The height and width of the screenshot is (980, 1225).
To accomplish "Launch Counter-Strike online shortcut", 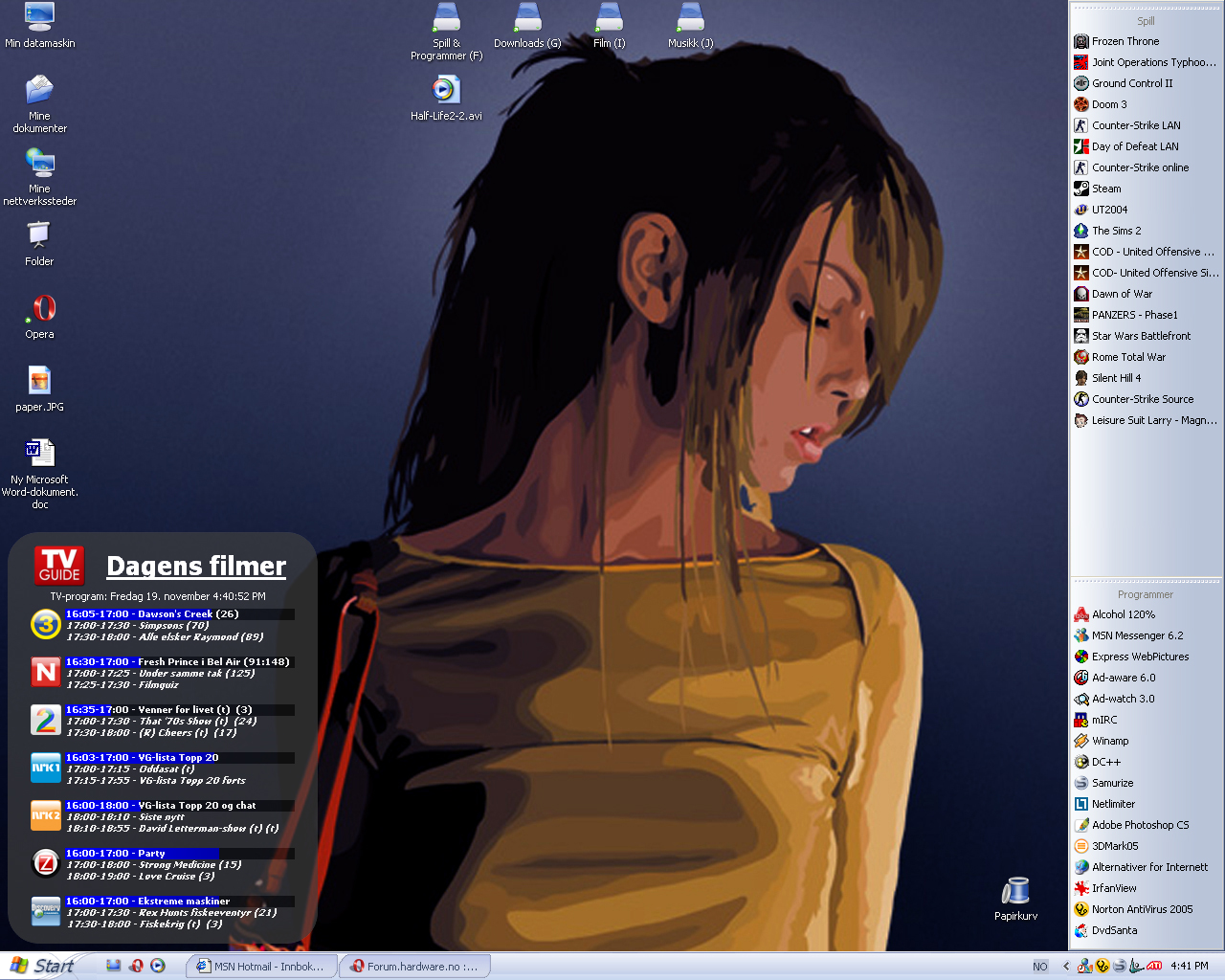I will (1131, 167).
